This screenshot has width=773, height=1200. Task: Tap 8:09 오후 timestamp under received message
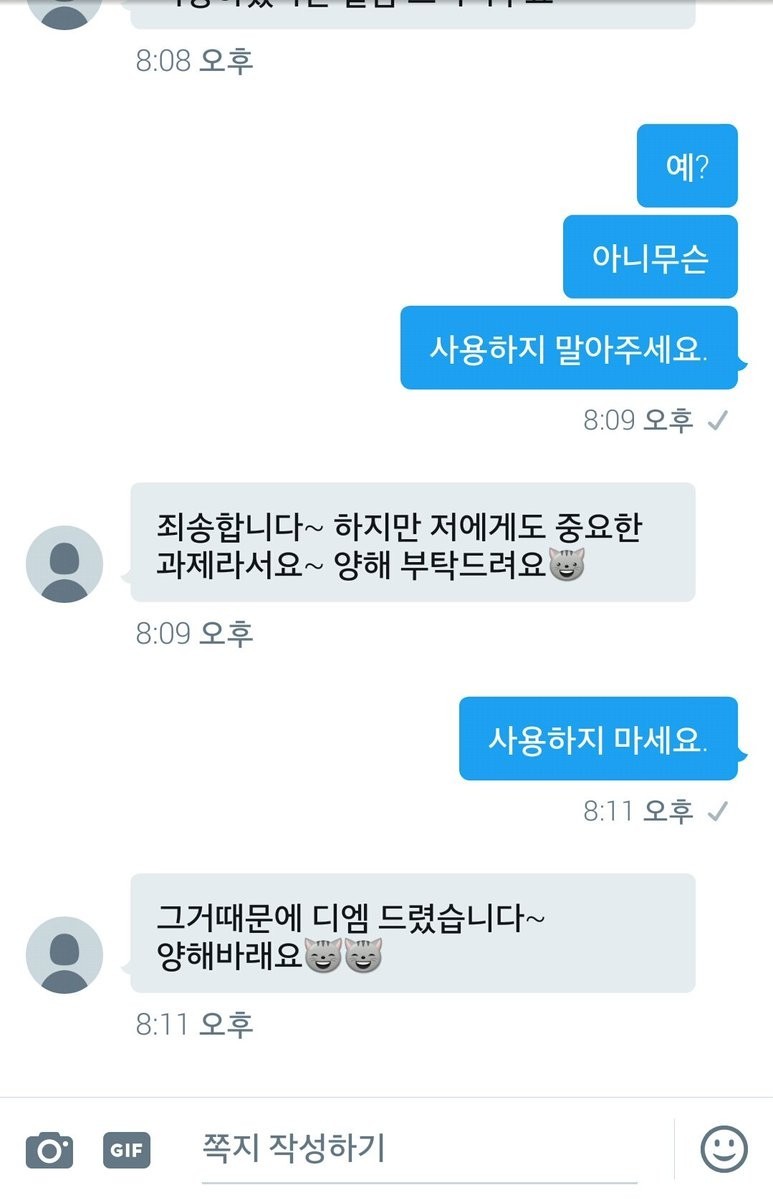pos(195,633)
